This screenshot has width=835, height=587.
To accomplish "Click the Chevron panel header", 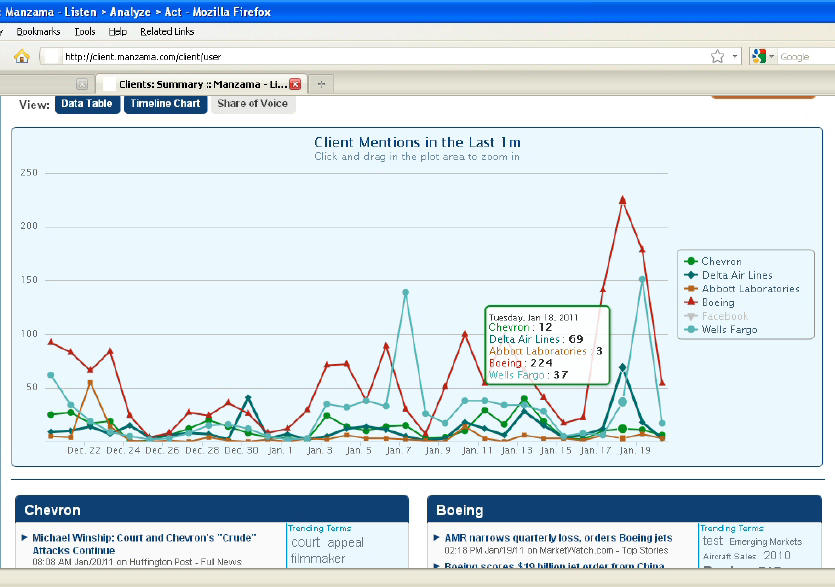I will coord(212,509).
